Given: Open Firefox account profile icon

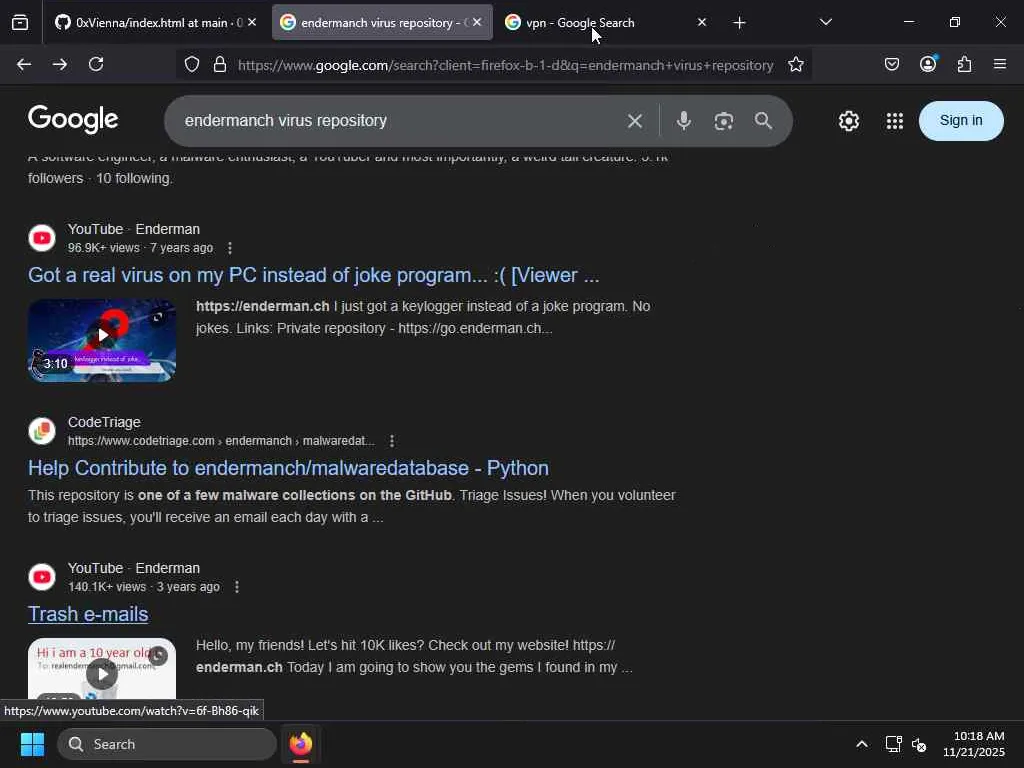Looking at the screenshot, I should point(928,64).
